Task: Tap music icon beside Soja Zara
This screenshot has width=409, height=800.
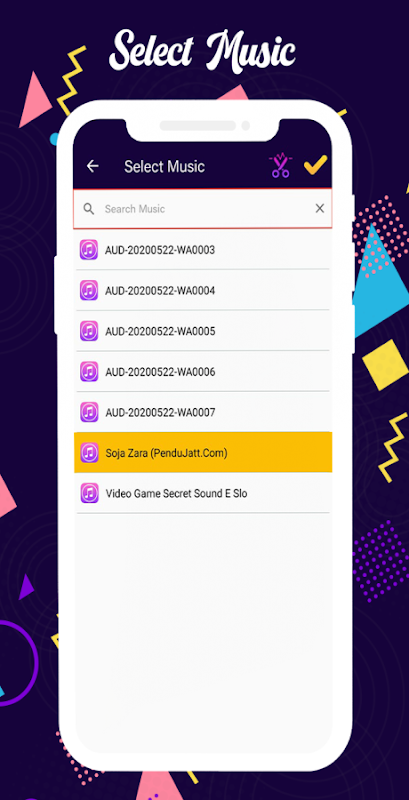Action: point(89,453)
